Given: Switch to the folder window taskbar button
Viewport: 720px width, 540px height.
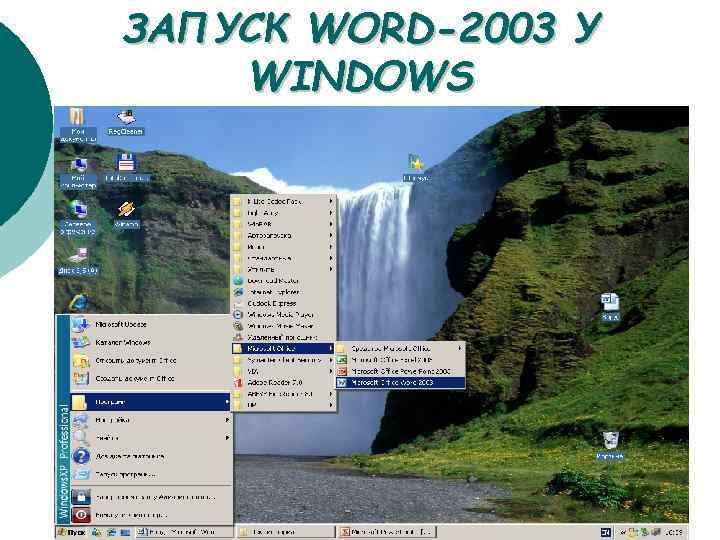Looking at the screenshot, I should (x=286, y=532).
